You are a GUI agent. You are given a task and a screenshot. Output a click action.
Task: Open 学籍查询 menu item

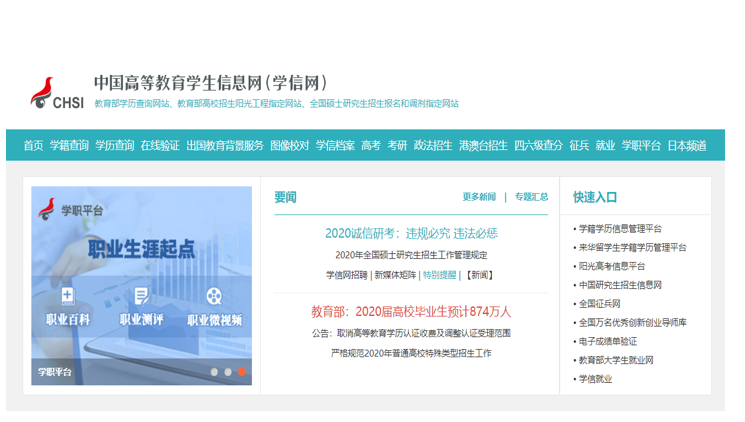[x=69, y=145]
